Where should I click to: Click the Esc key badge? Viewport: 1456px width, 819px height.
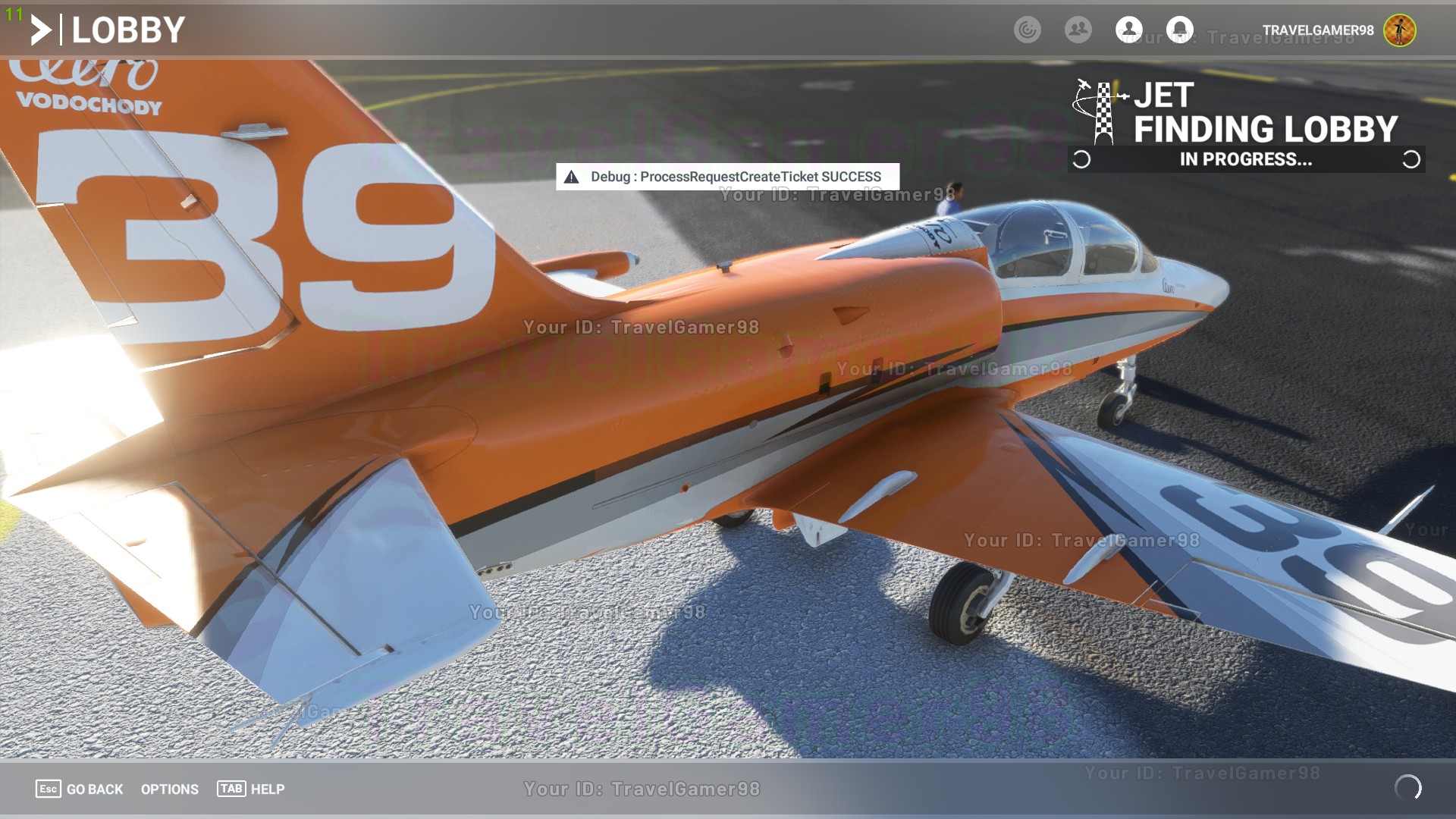(48, 789)
